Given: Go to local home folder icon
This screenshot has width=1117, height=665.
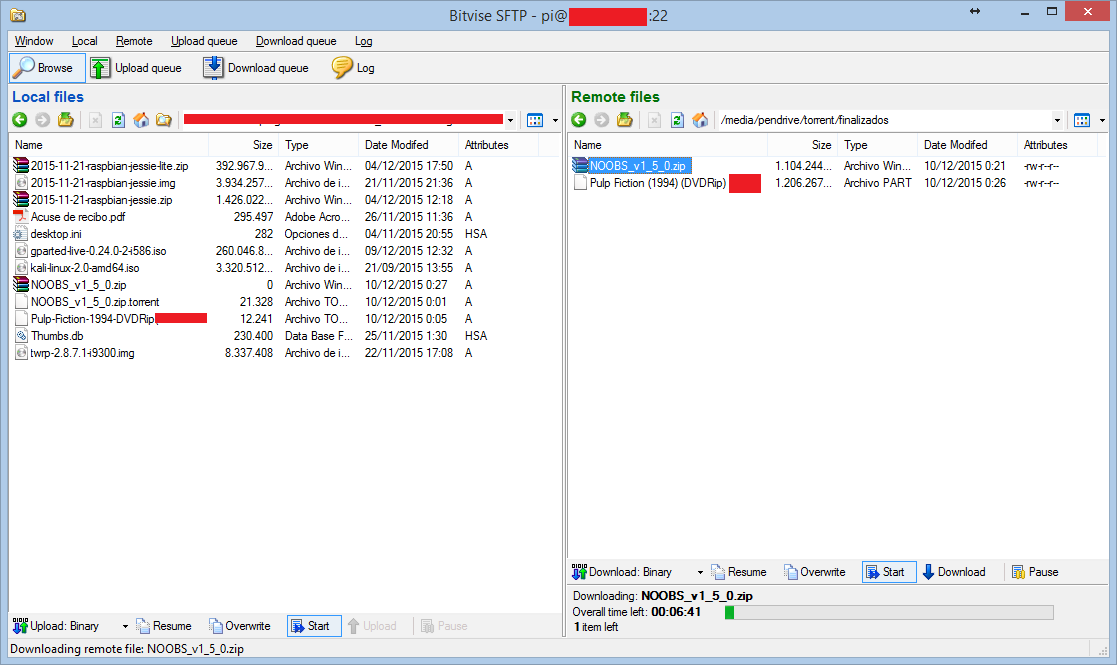Looking at the screenshot, I should point(141,120).
